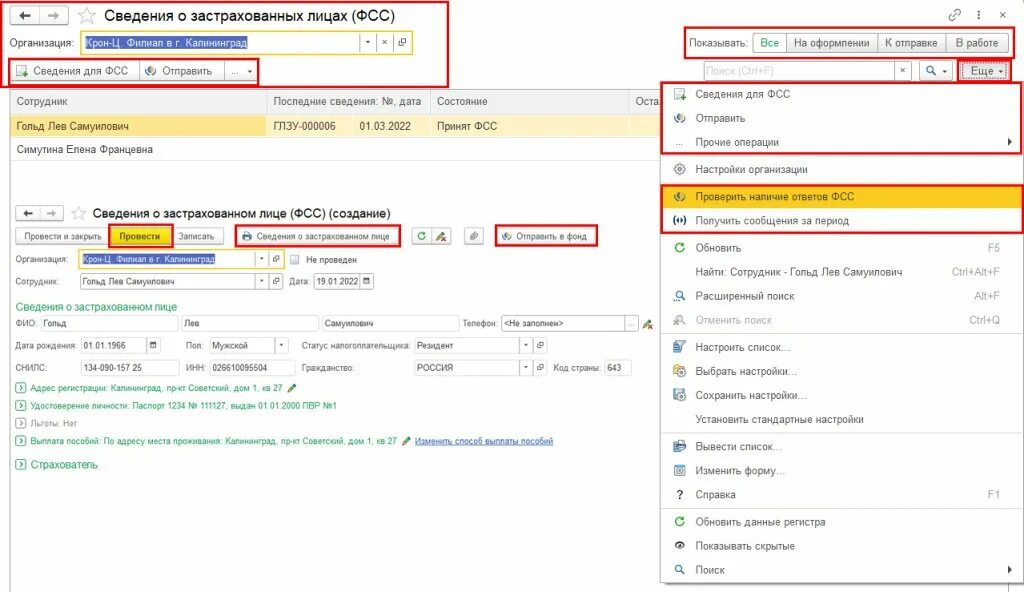Open Справка (F1) from the menu
1024x592 pixels.
841,495
